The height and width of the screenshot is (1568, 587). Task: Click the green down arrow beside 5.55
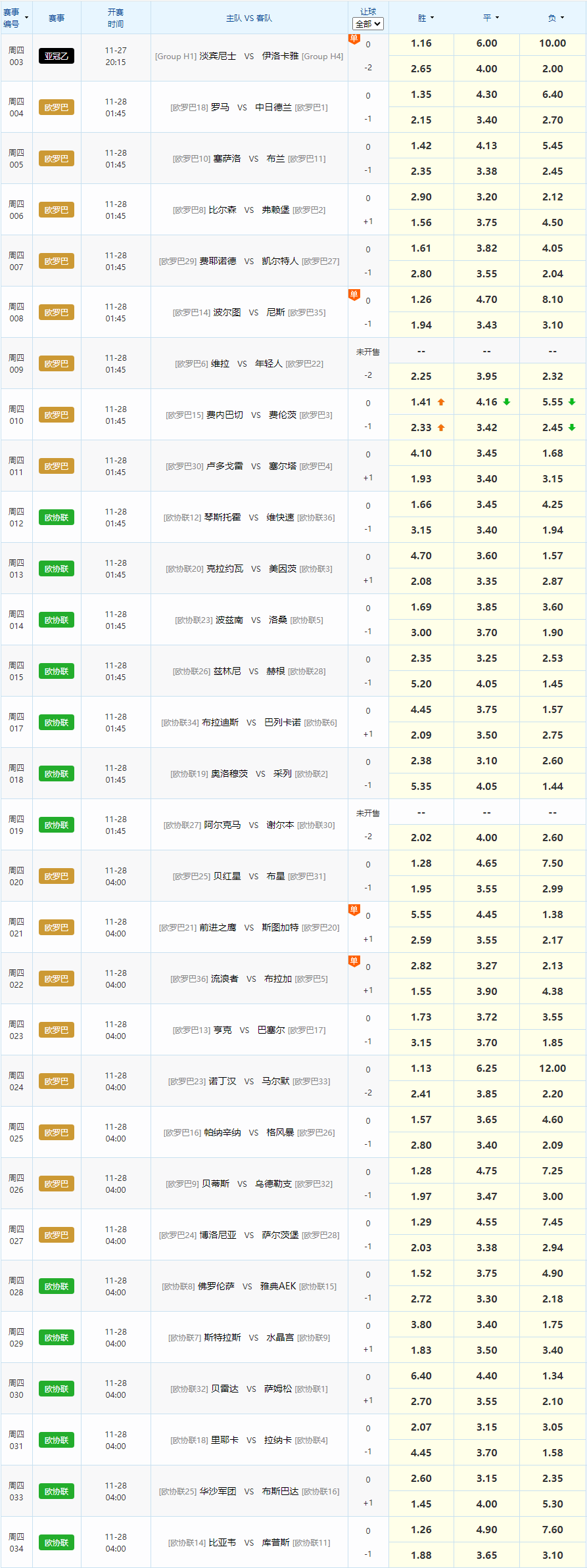[x=572, y=402]
